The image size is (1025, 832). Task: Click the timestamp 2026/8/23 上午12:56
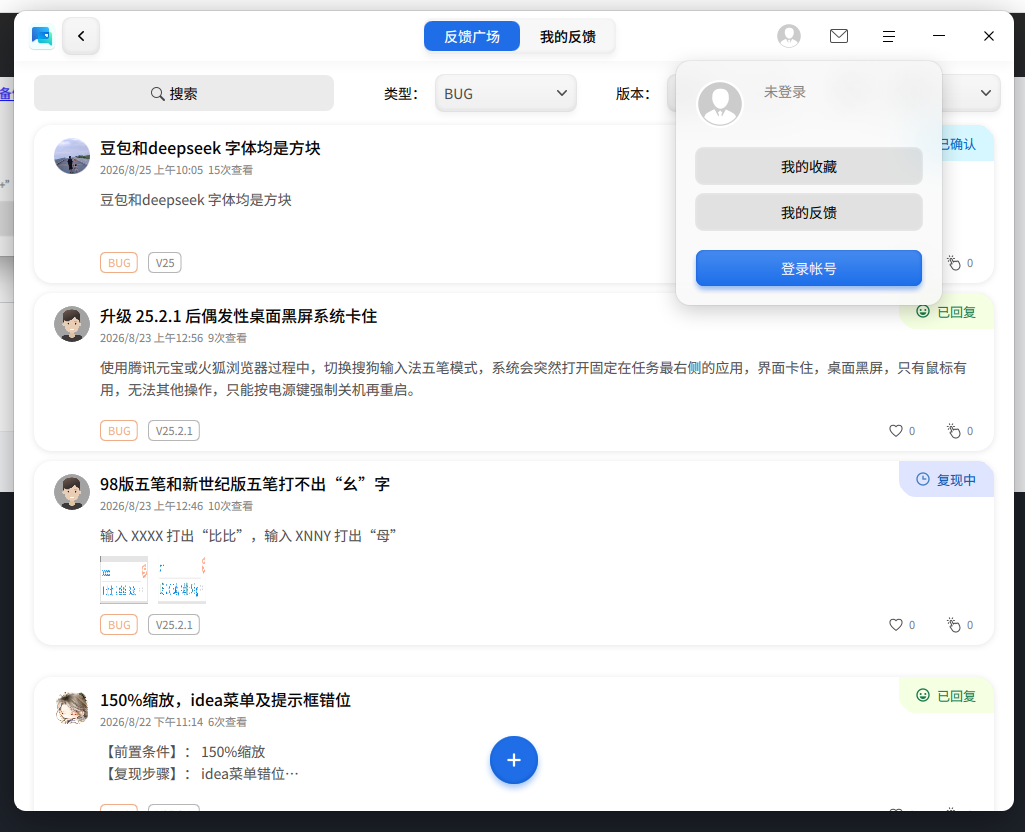(151, 338)
